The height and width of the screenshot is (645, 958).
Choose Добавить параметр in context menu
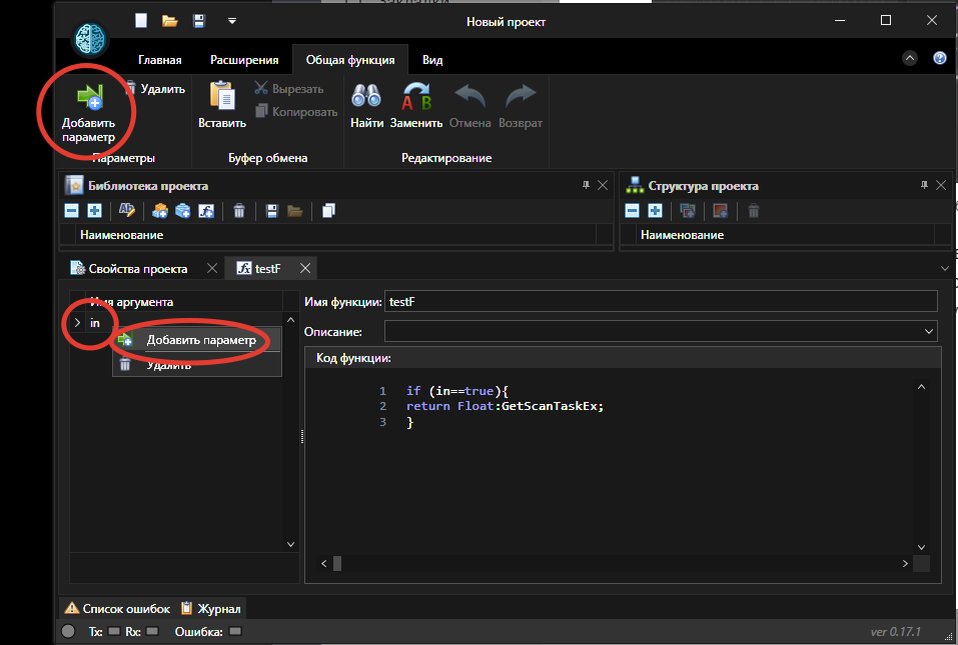tap(197, 340)
